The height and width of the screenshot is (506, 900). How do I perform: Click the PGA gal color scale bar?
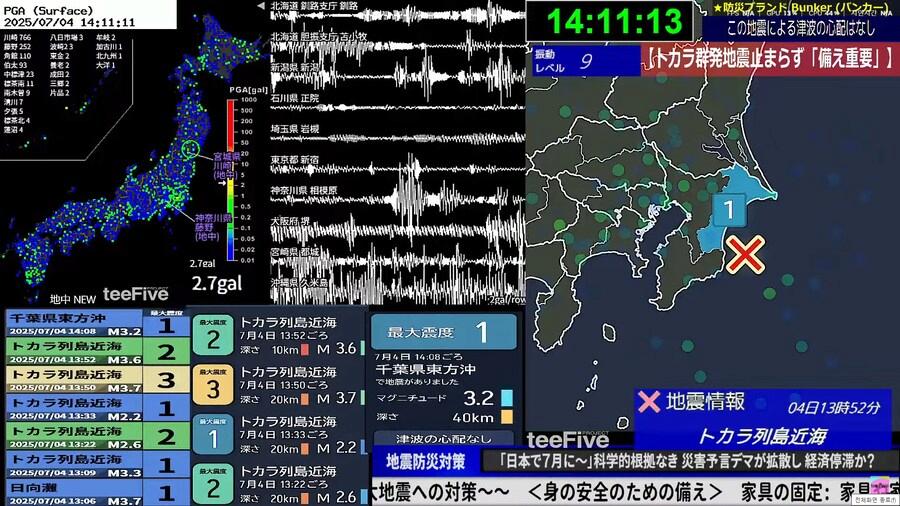click(232, 175)
